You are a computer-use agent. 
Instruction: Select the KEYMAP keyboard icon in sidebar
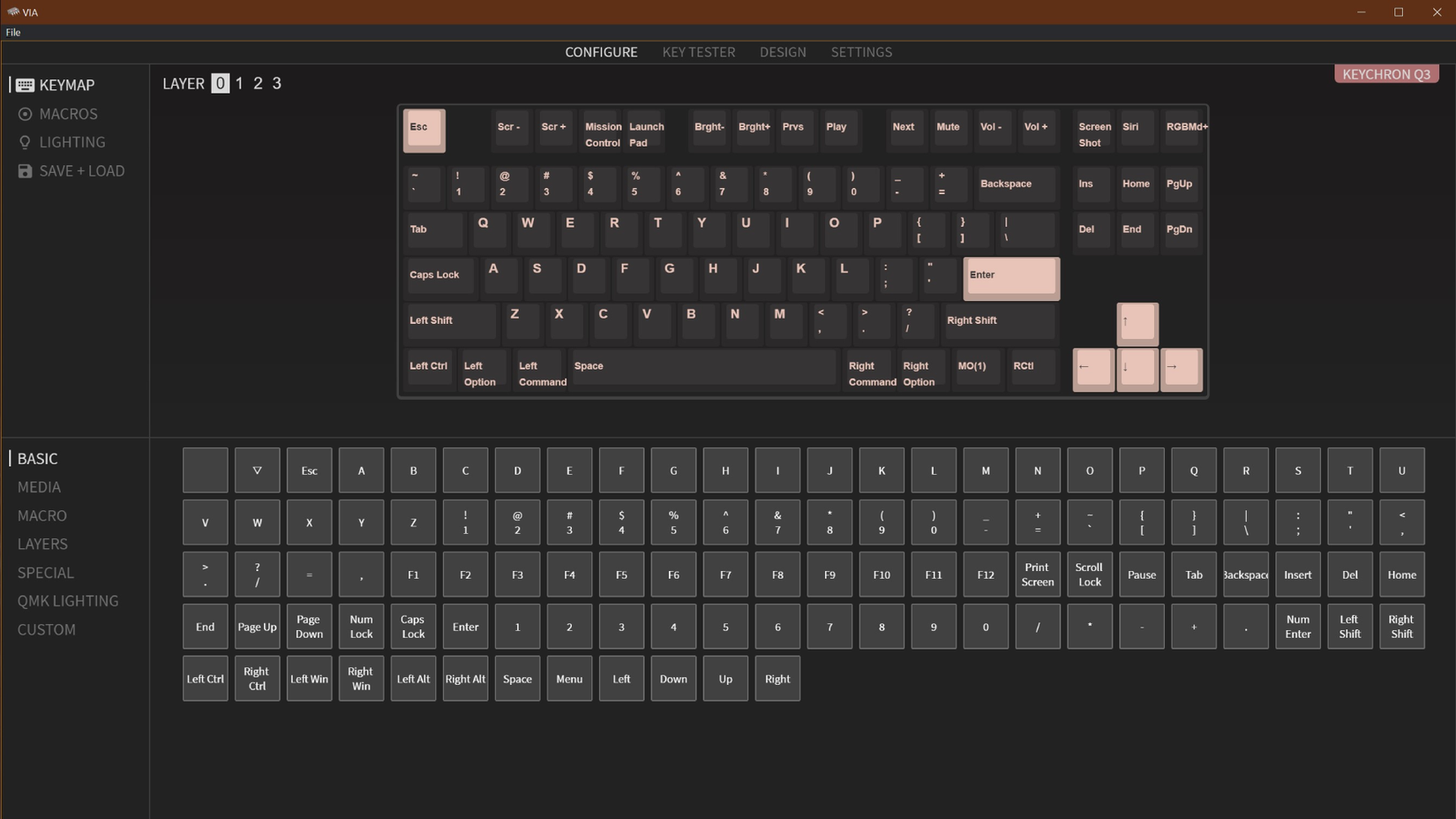[x=25, y=85]
